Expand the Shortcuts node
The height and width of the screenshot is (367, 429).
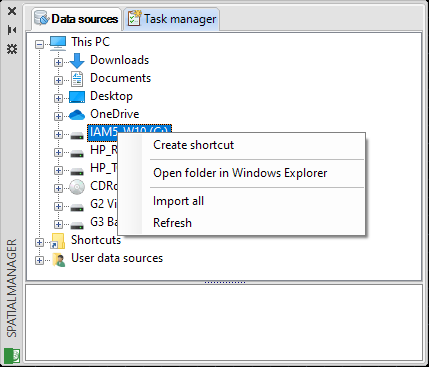tap(39, 242)
